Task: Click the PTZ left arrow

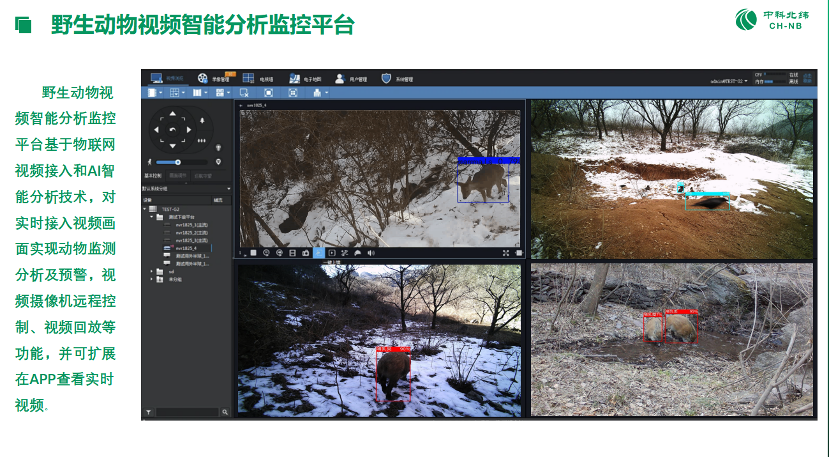Action: [x=156, y=130]
